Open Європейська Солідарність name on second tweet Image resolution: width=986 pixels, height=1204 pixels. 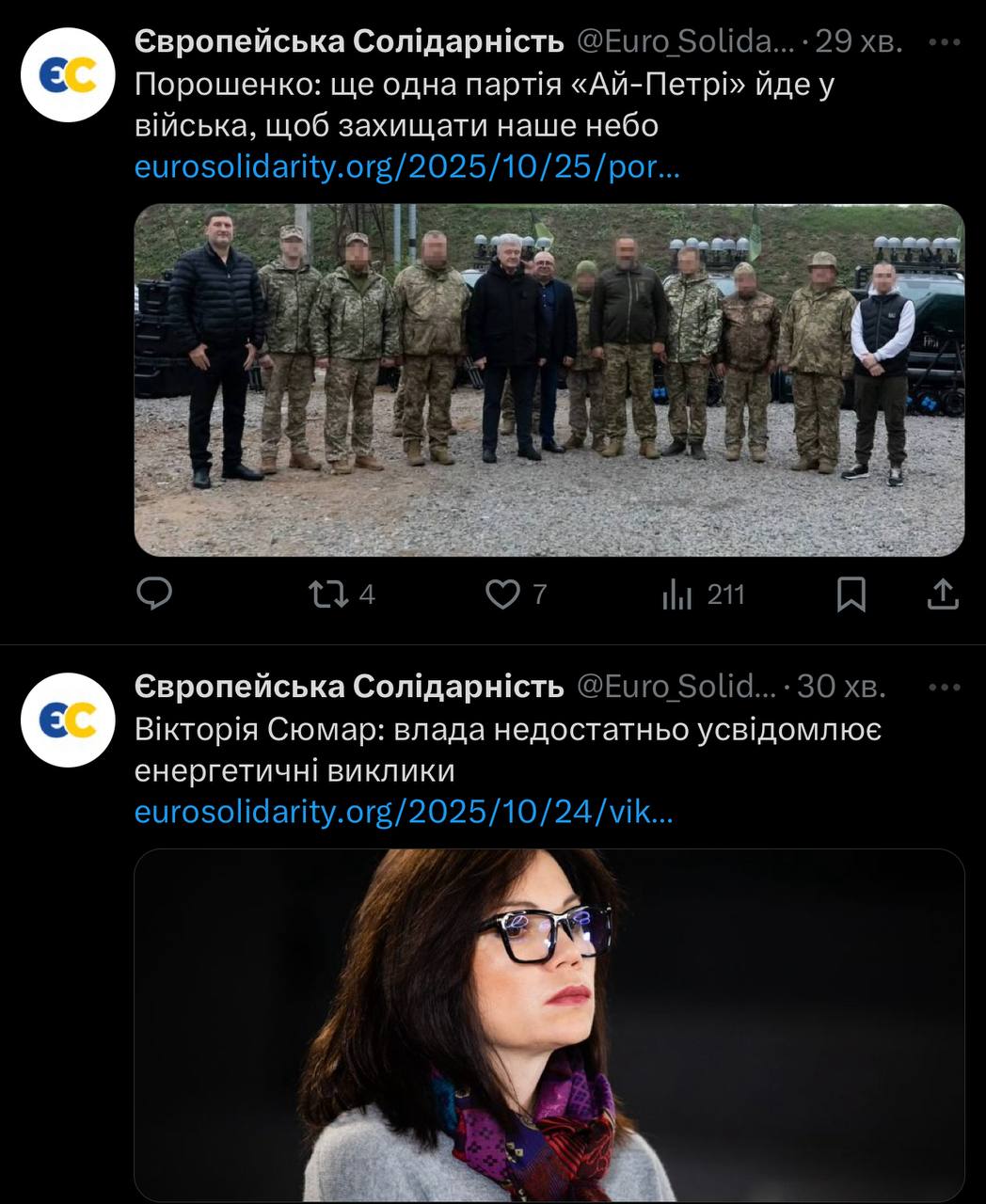pos(349,688)
